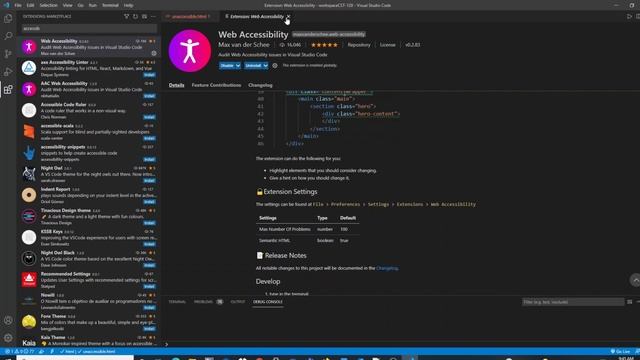640x360 pixels.
Task: Open the Search view in activity bar
Action: 8,36
